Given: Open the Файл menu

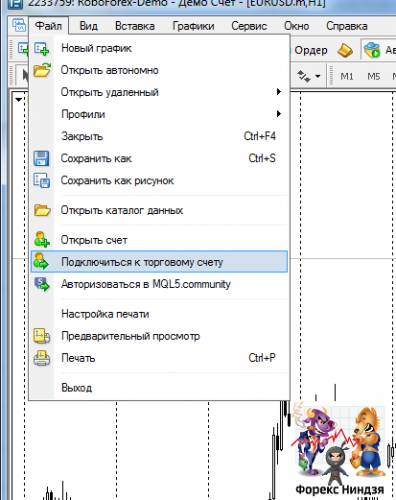Looking at the screenshot, I should tap(49, 26).
